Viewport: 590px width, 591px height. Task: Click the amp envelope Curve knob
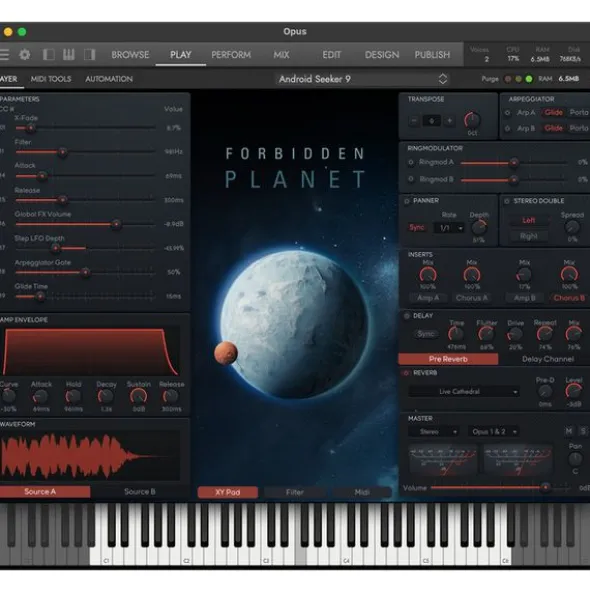(9, 397)
